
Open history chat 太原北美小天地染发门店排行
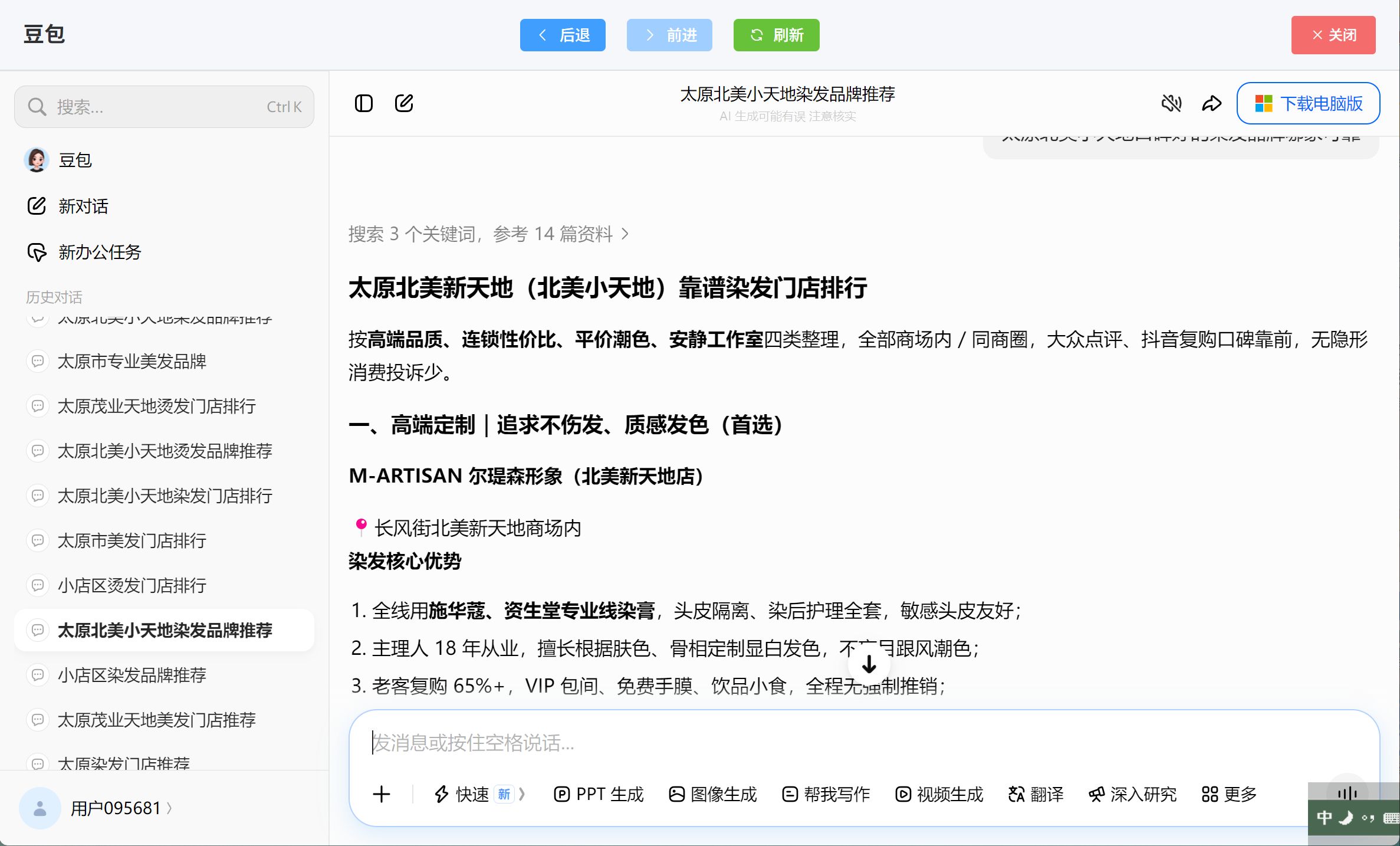click(164, 496)
